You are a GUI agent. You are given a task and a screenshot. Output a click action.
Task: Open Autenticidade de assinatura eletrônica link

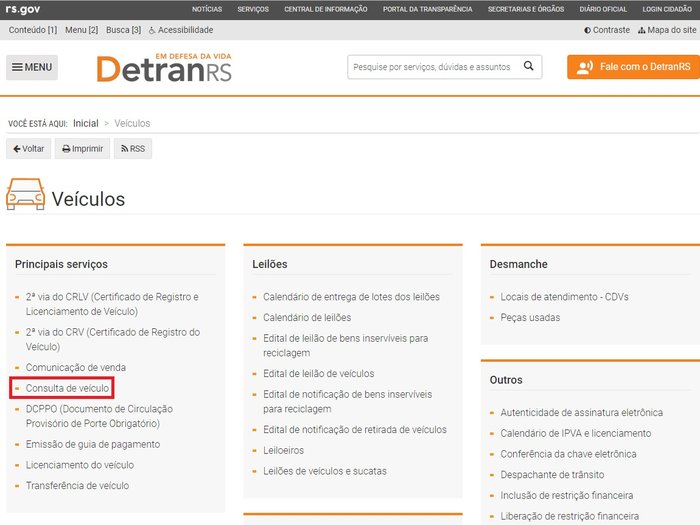click(x=581, y=412)
